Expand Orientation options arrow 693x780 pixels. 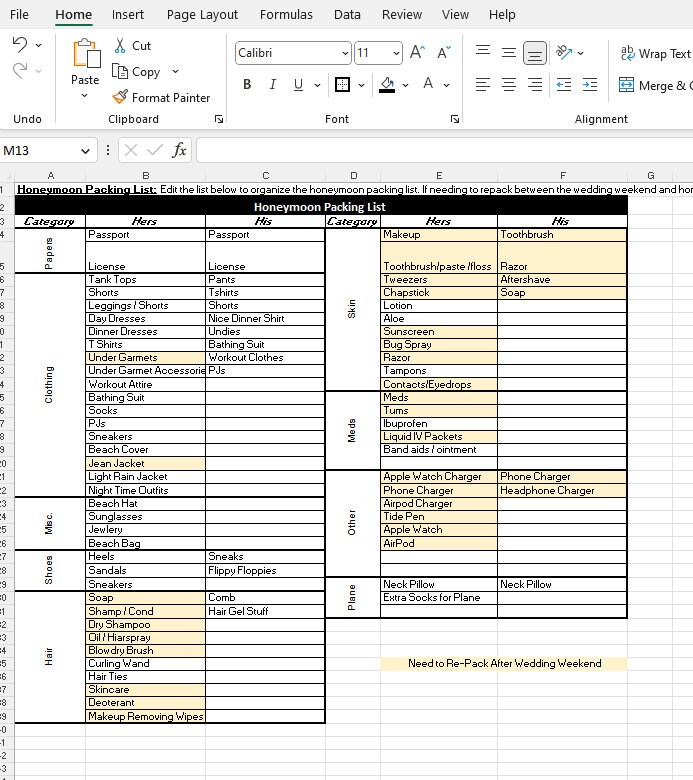(580, 53)
